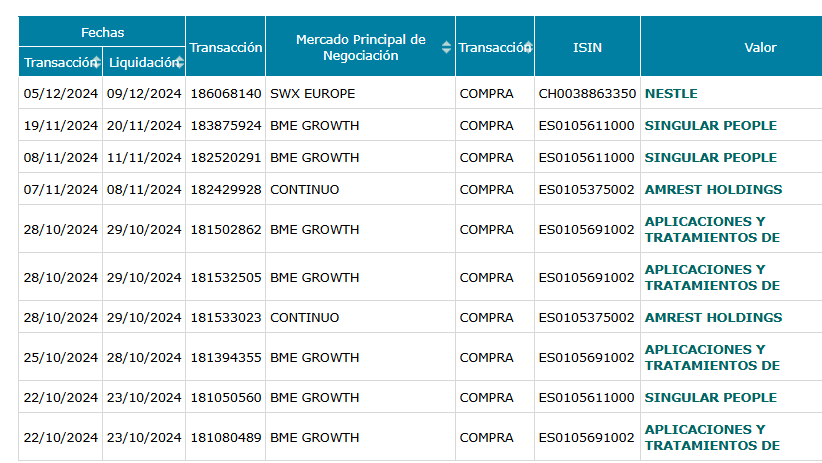Sort by Transacción date column arrows
The image size is (822, 463).
pyautogui.click(x=96, y=62)
